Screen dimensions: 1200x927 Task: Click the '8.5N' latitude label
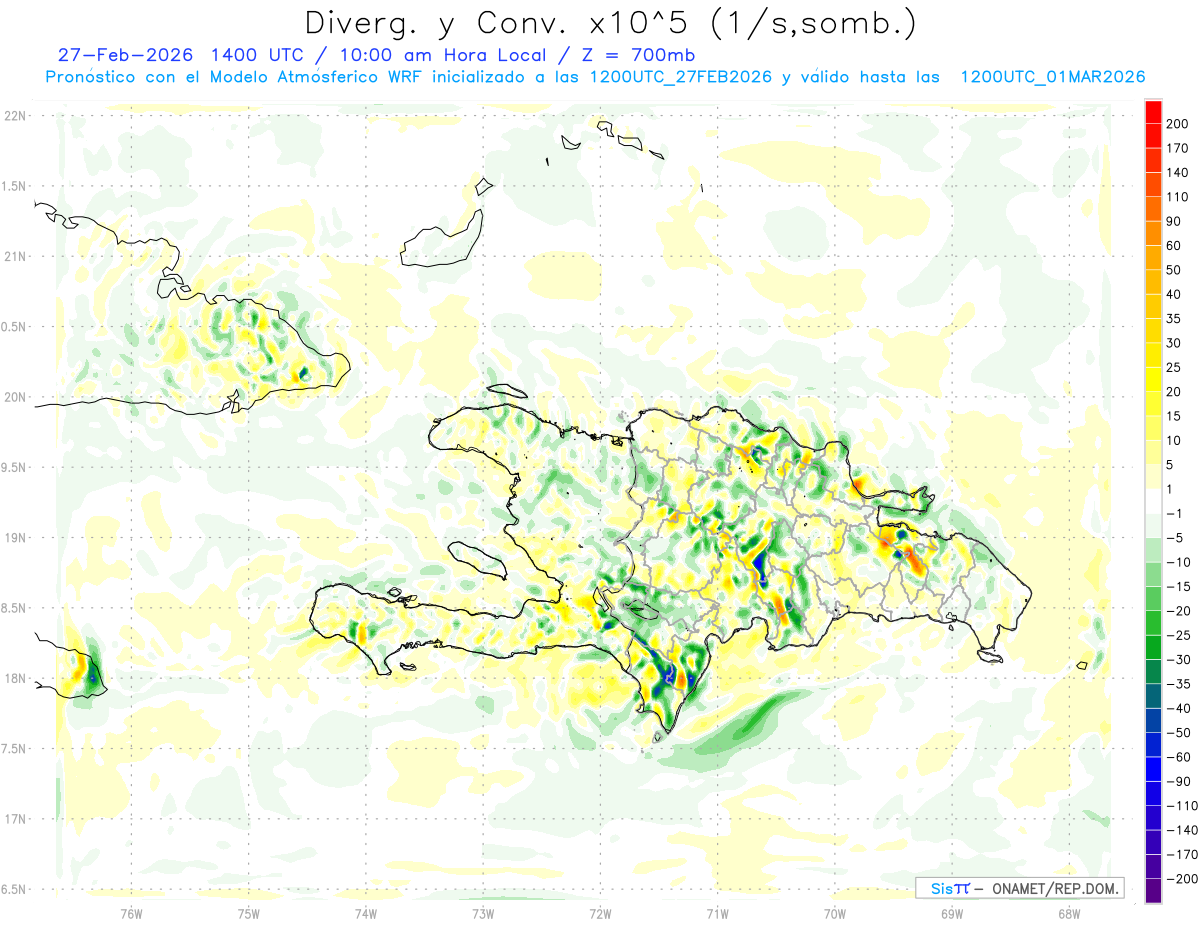pos(14,608)
